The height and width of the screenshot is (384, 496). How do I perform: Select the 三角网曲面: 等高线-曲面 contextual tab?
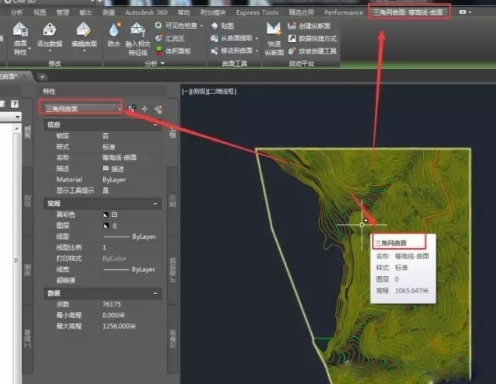[x=409, y=12]
